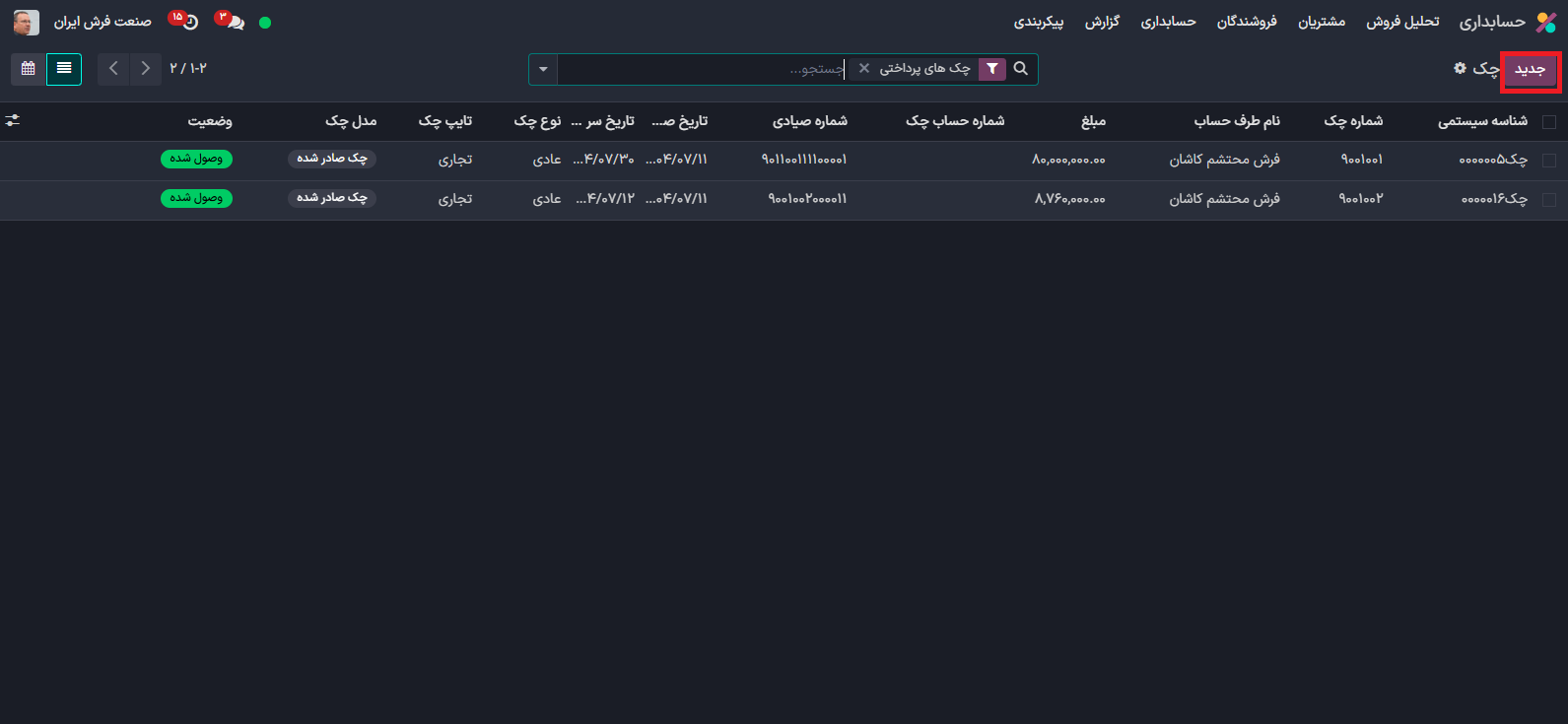Open the gear settings icon beside چک
The width and height of the screenshot is (1568, 724).
point(1460,68)
